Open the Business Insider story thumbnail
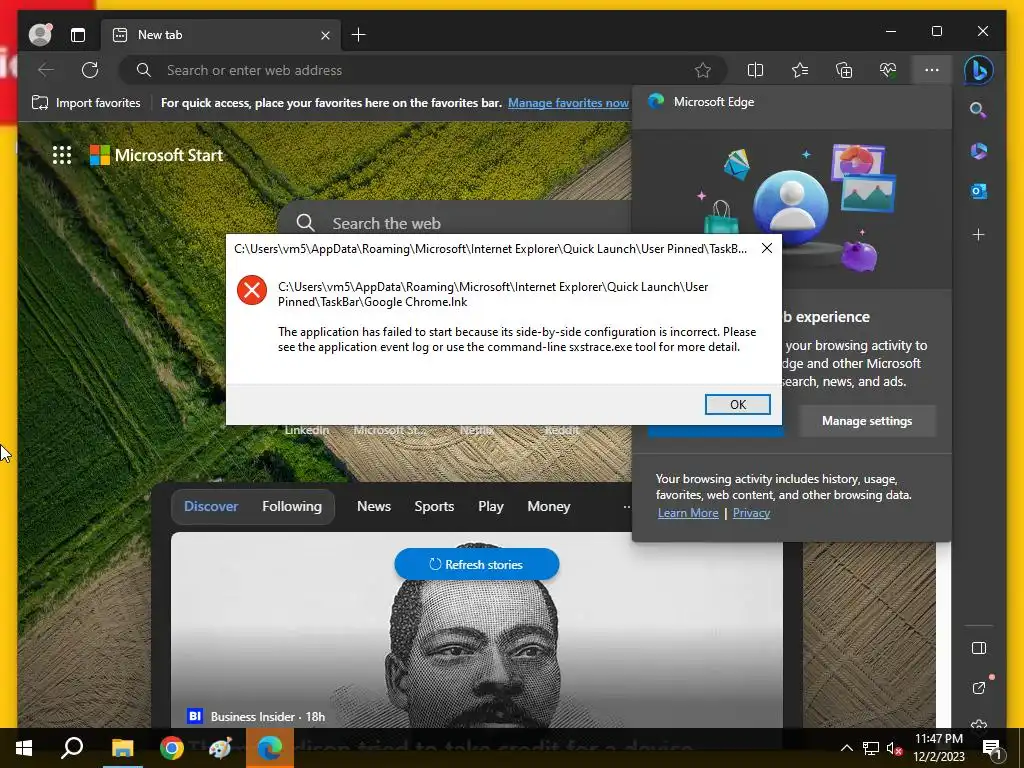Image resolution: width=1024 pixels, height=768 pixels. pyautogui.click(x=477, y=630)
